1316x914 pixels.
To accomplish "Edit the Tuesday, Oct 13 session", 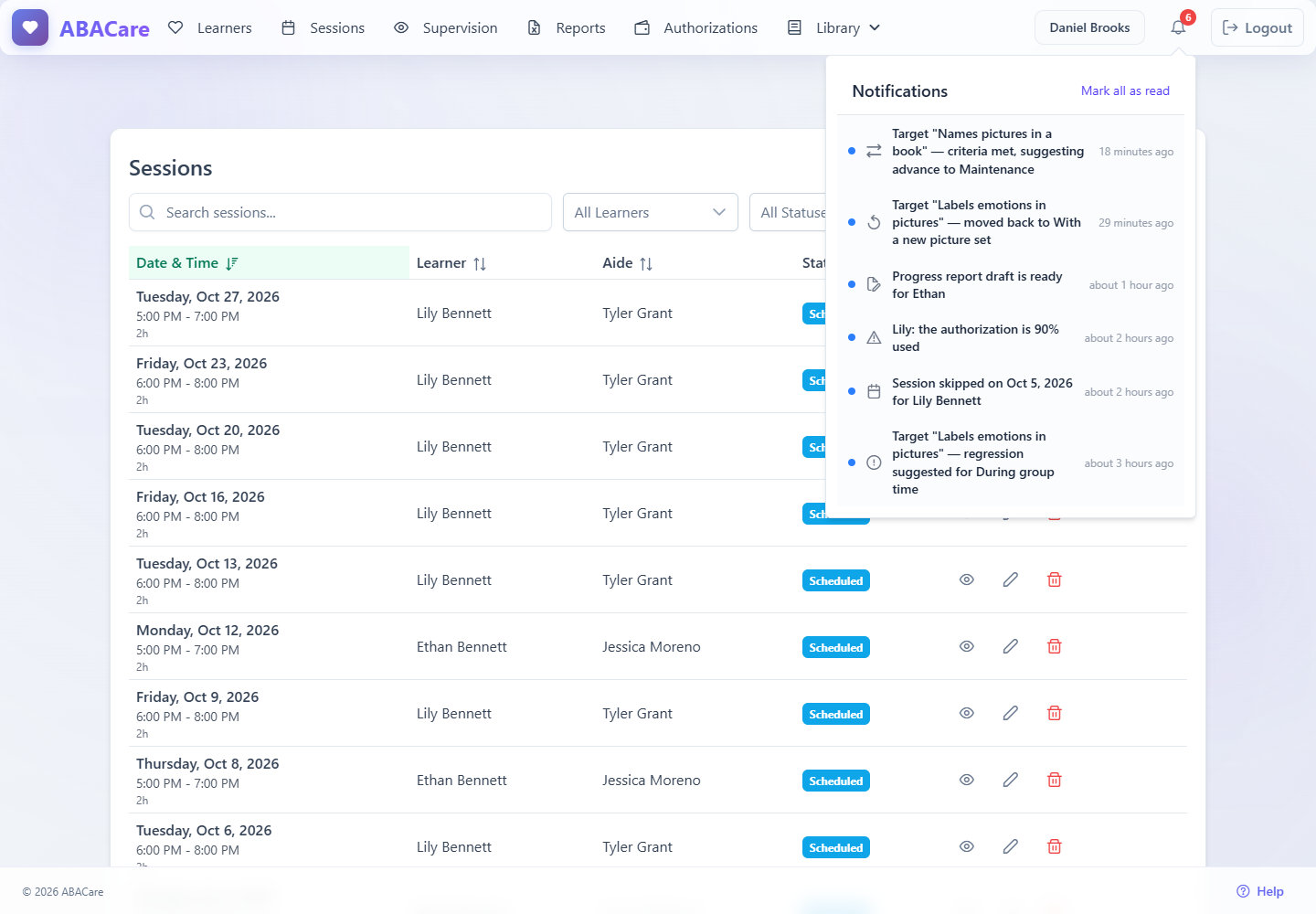I will pos(1011,579).
